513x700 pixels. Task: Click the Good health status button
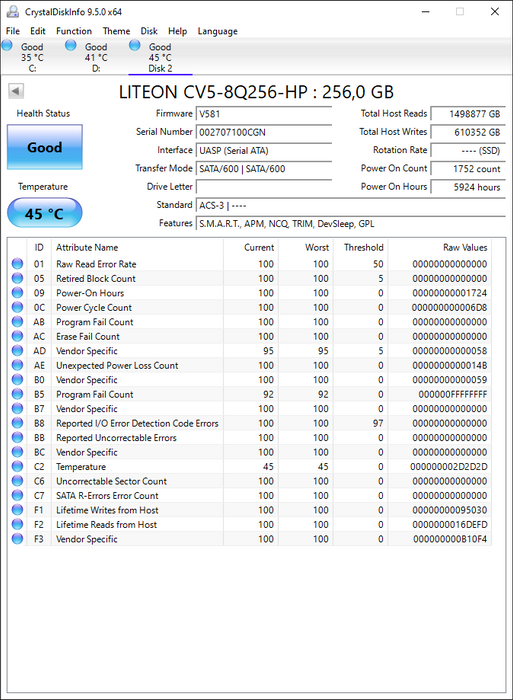coord(45,147)
